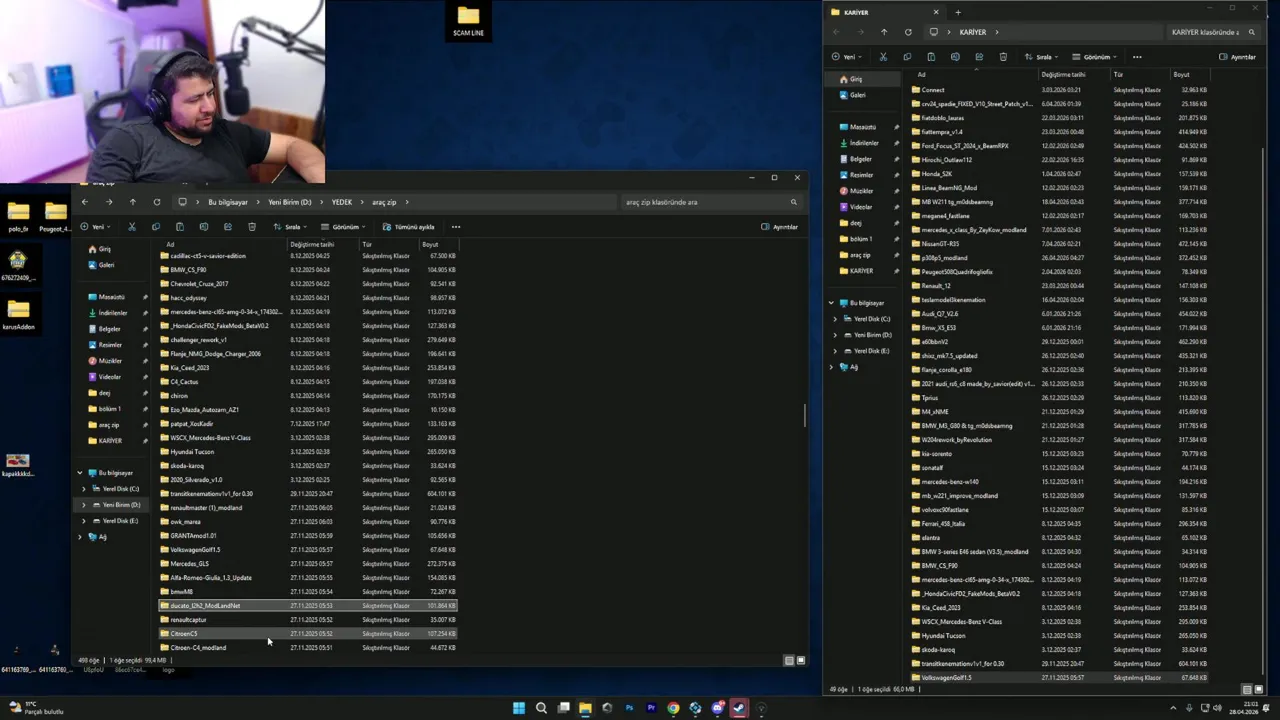Click Paste icon in araç zip window
Image resolution: width=1280 pixels, height=720 pixels.
click(179, 227)
